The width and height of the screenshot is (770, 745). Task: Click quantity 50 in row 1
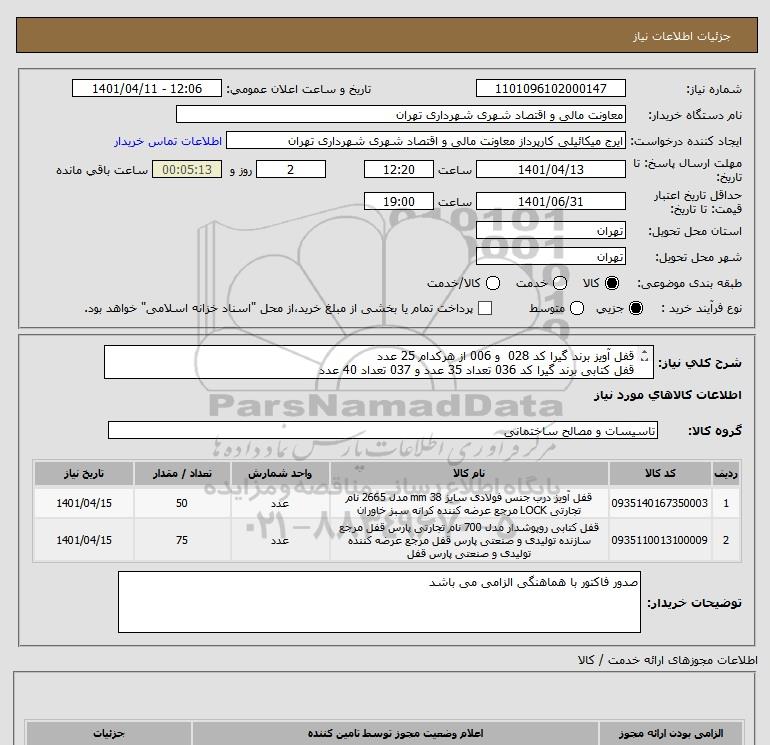(182, 503)
